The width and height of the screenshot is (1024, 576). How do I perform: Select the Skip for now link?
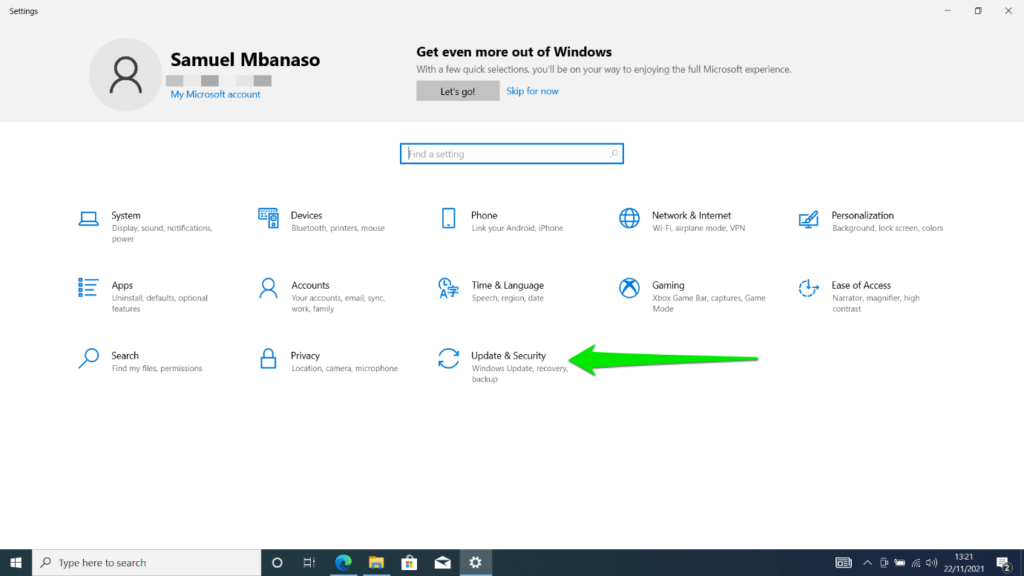533,90
